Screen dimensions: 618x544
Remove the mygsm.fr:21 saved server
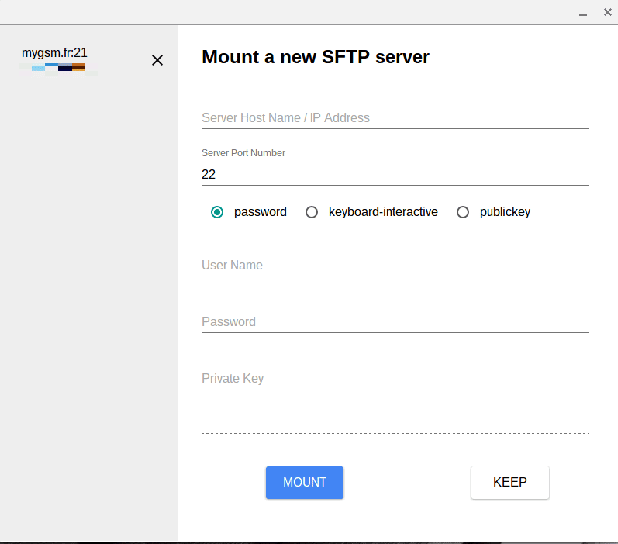click(157, 60)
